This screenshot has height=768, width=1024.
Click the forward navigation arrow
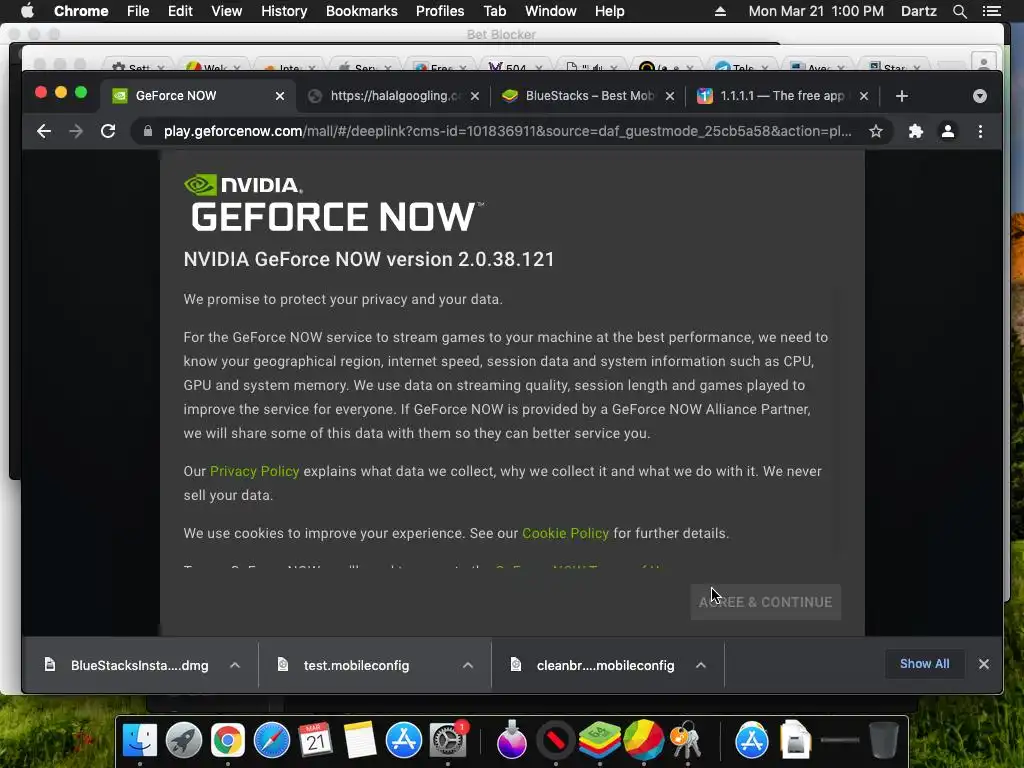(x=76, y=131)
